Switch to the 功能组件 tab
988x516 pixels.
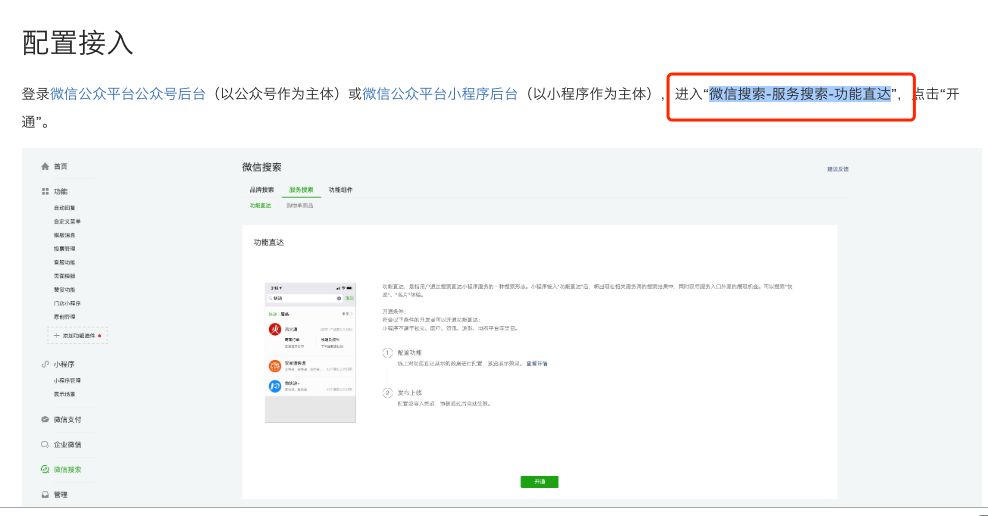point(340,190)
